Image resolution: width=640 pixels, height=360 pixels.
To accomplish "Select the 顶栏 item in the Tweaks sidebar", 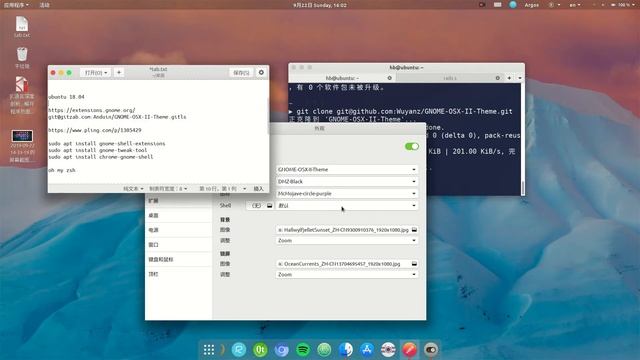I will [178, 274].
